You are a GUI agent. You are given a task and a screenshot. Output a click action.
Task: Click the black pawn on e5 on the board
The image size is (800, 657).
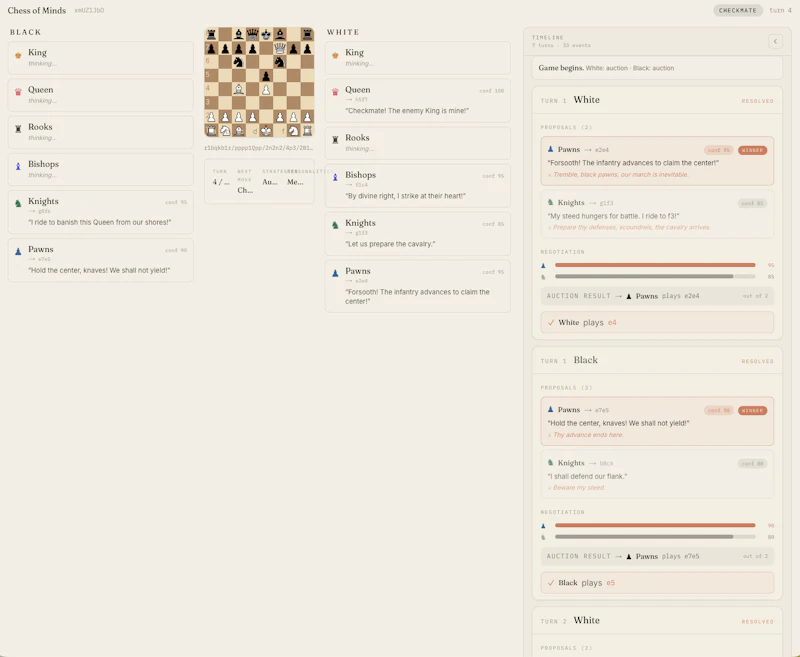pos(266,76)
